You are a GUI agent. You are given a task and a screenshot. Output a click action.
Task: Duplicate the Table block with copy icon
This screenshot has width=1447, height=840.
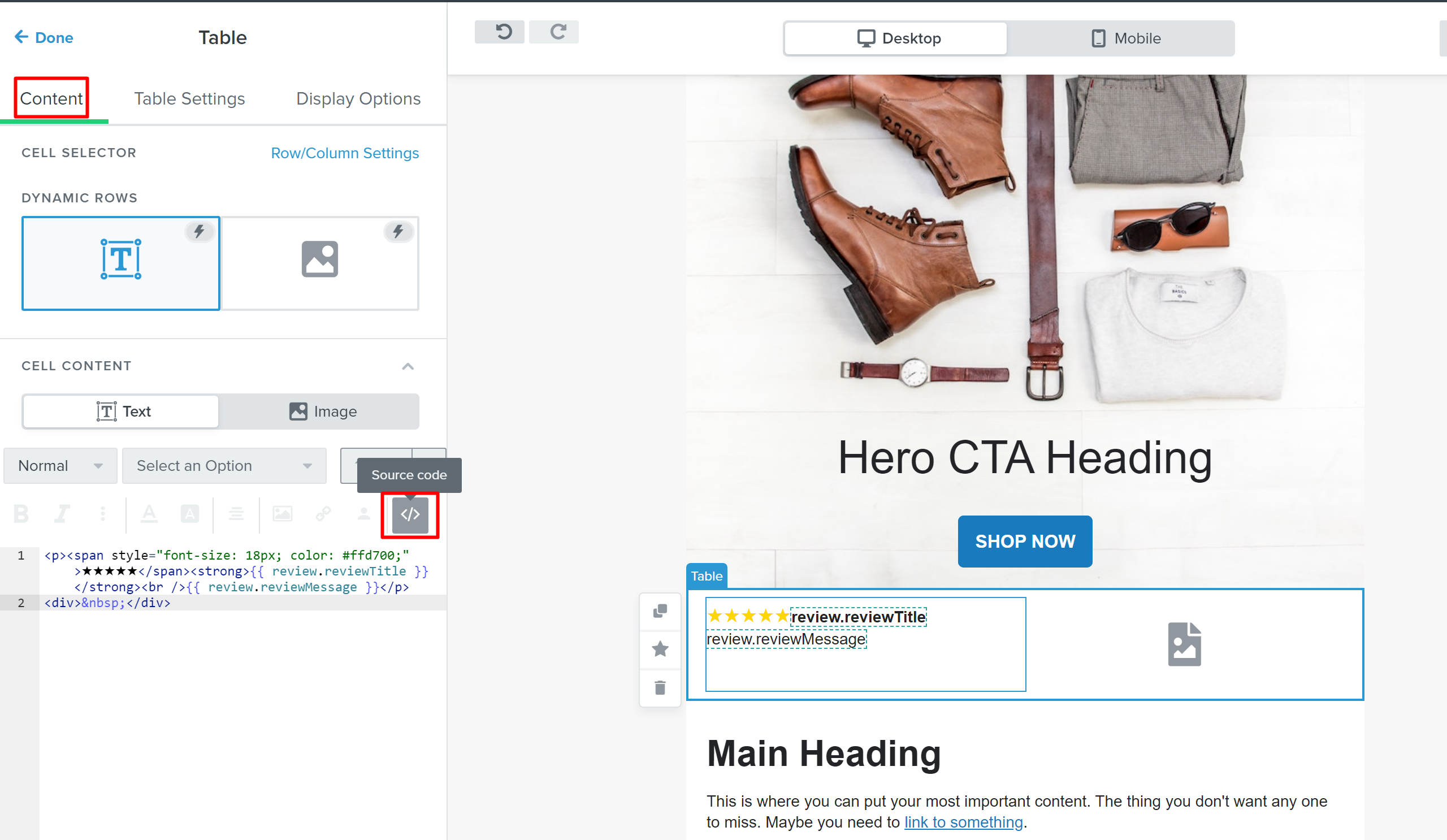point(660,611)
